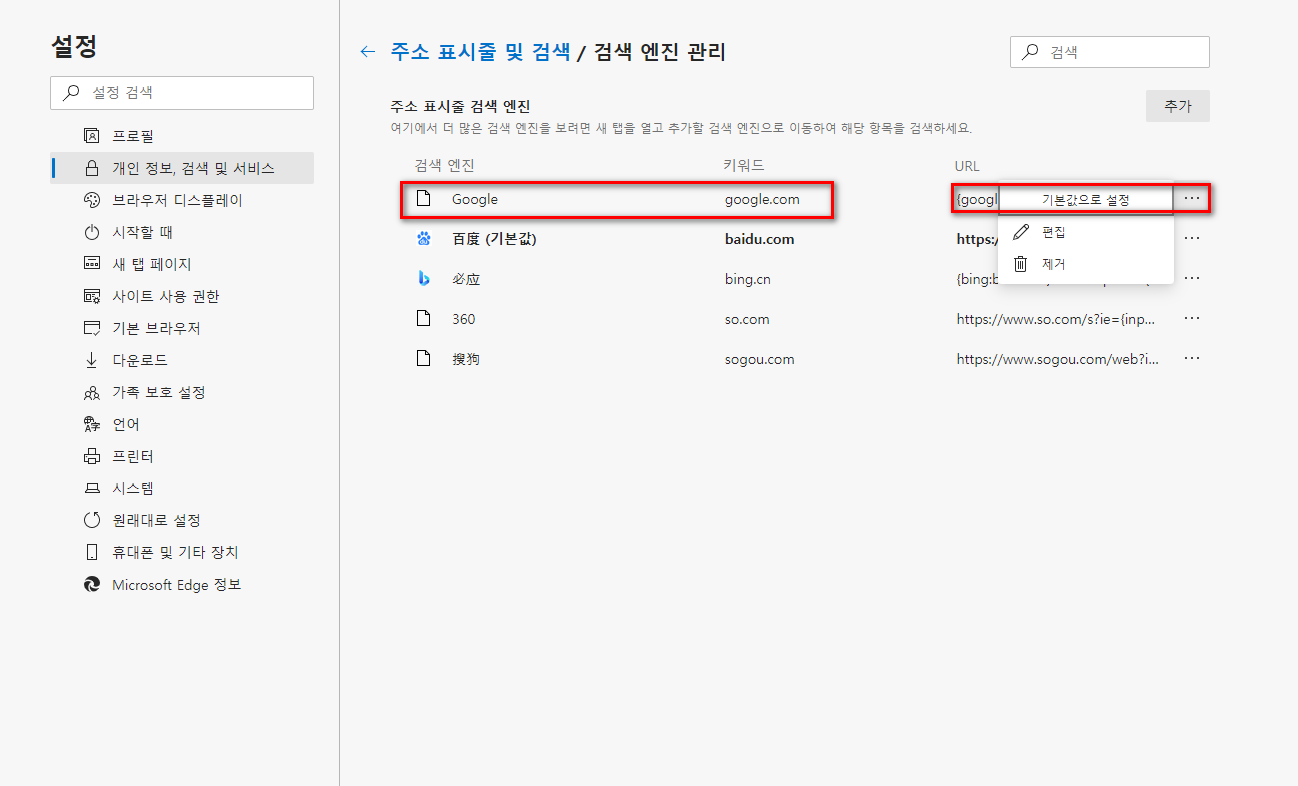Open 가족 보호 설정 section
The height and width of the screenshot is (786, 1298).
click(182, 392)
